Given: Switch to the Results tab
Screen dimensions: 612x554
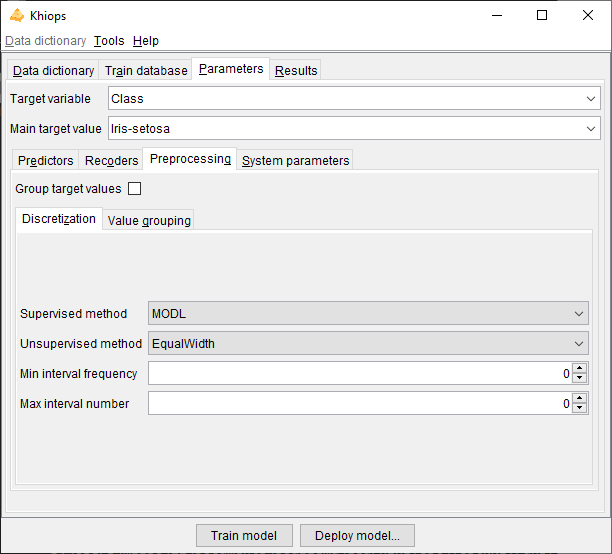Looking at the screenshot, I should click(x=296, y=71).
